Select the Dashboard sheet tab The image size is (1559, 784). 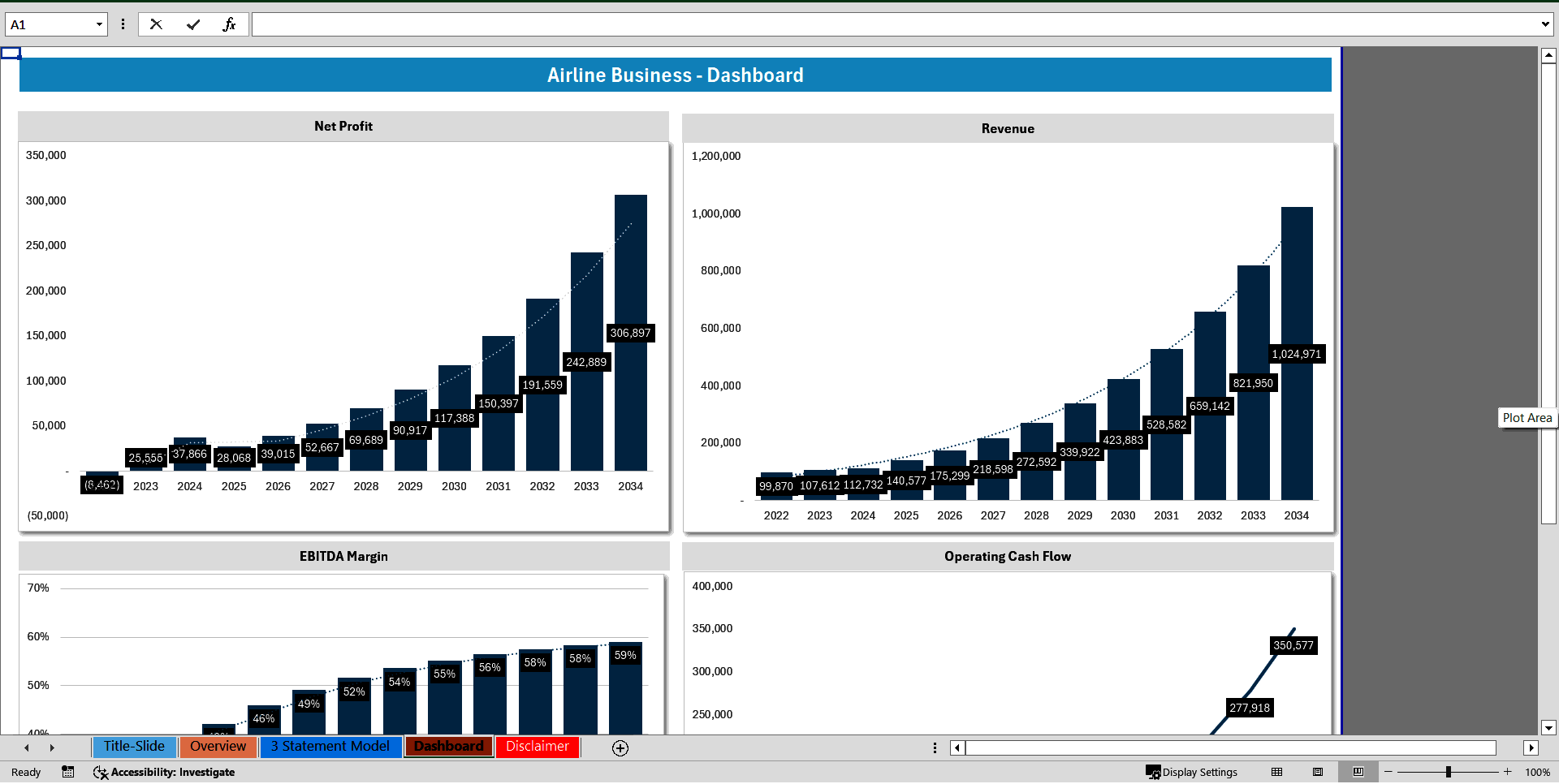point(449,747)
